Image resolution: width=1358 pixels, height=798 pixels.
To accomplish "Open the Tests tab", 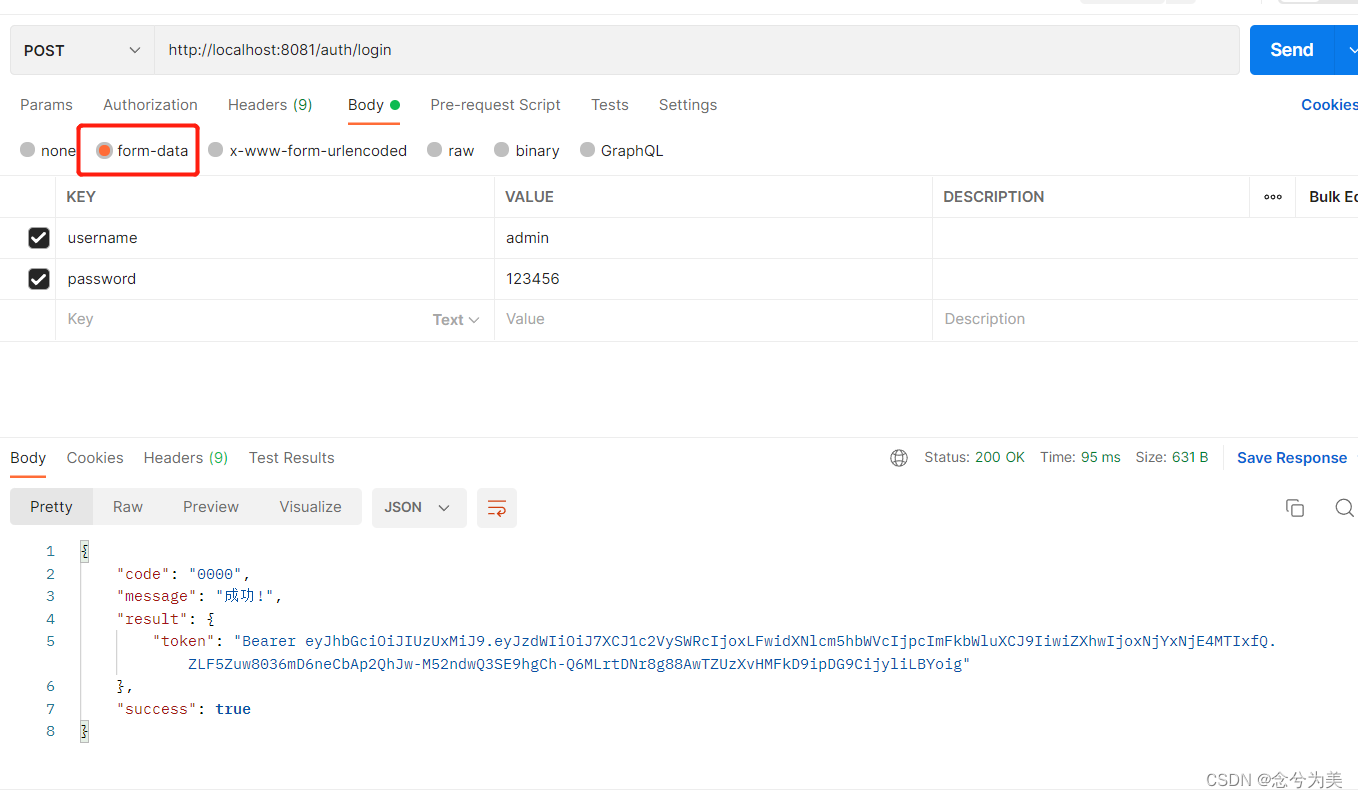I will click(x=610, y=105).
